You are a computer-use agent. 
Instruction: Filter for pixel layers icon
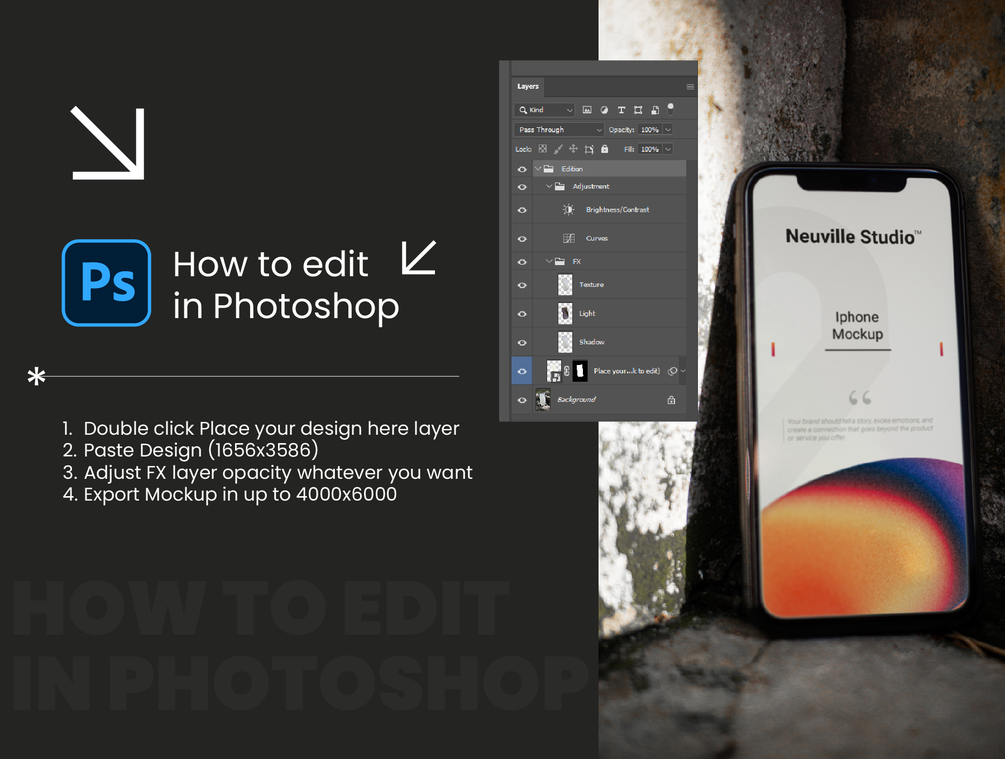coord(586,110)
